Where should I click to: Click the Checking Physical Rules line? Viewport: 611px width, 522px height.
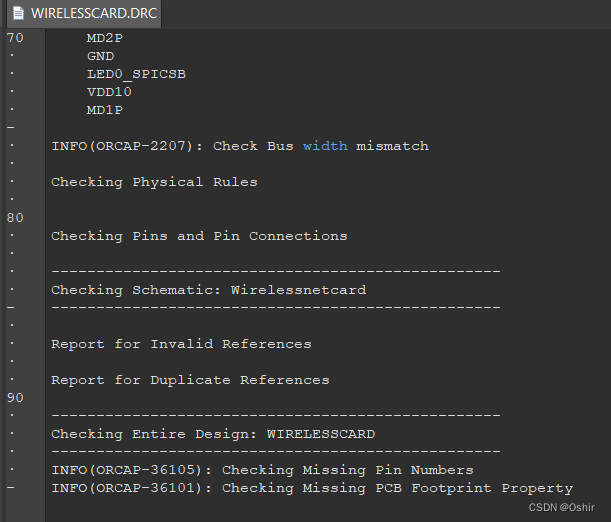154,182
